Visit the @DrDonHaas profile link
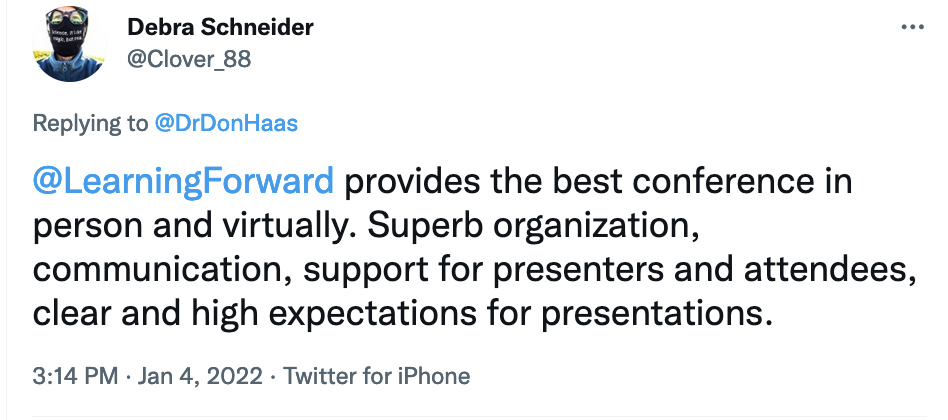This screenshot has height=420, width=948. pyautogui.click(x=226, y=123)
